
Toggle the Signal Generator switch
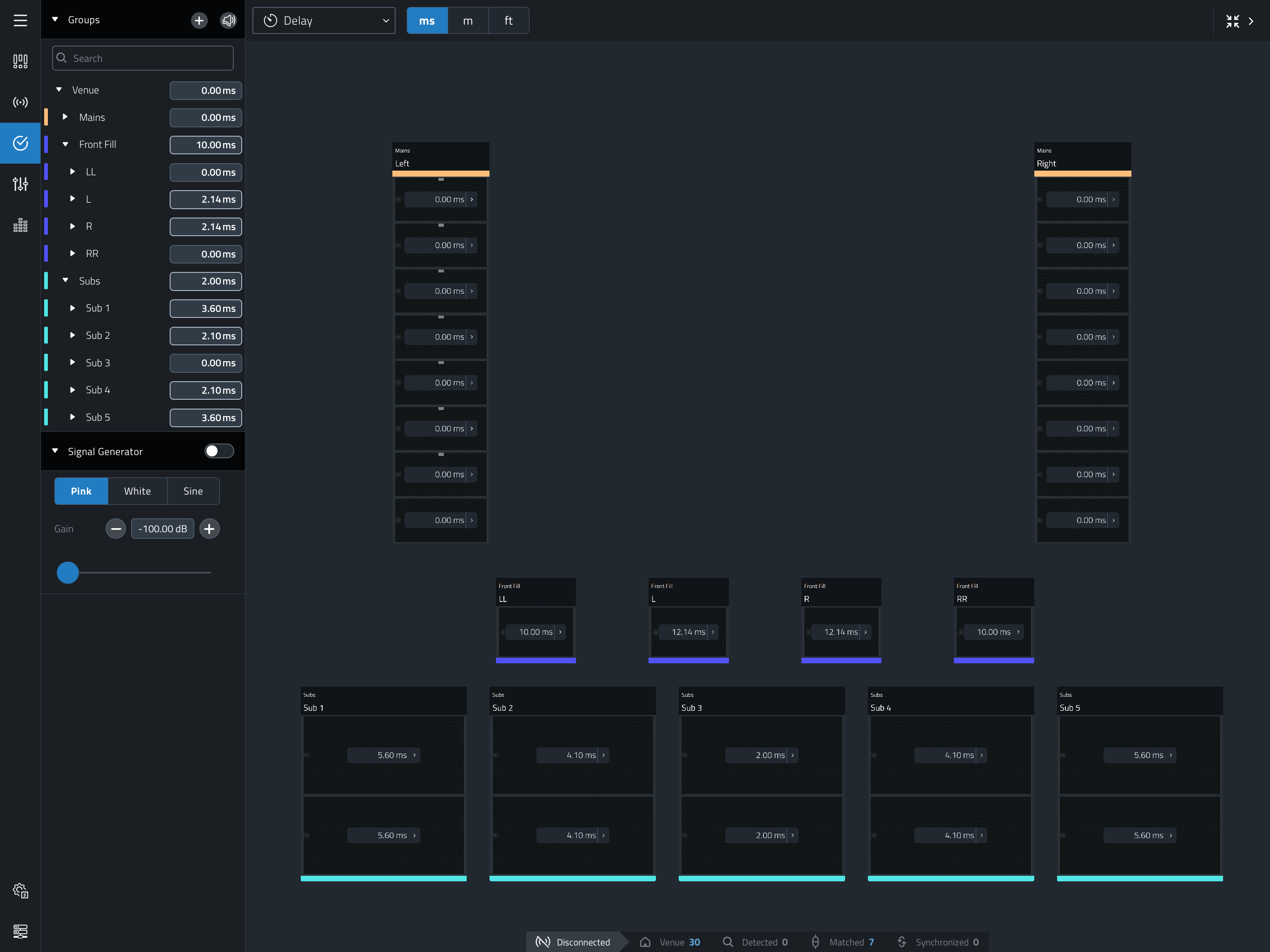219,451
